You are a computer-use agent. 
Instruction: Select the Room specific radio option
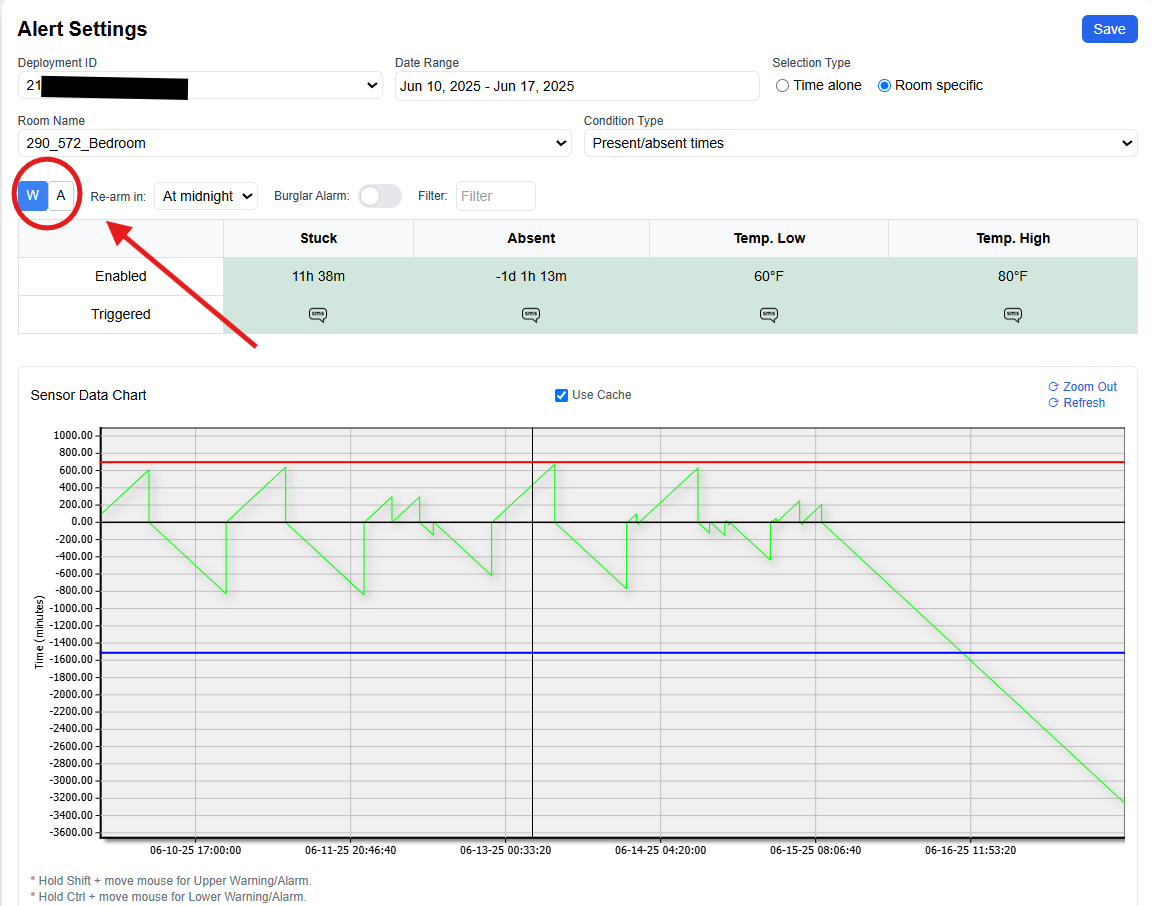pyautogui.click(x=884, y=86)
